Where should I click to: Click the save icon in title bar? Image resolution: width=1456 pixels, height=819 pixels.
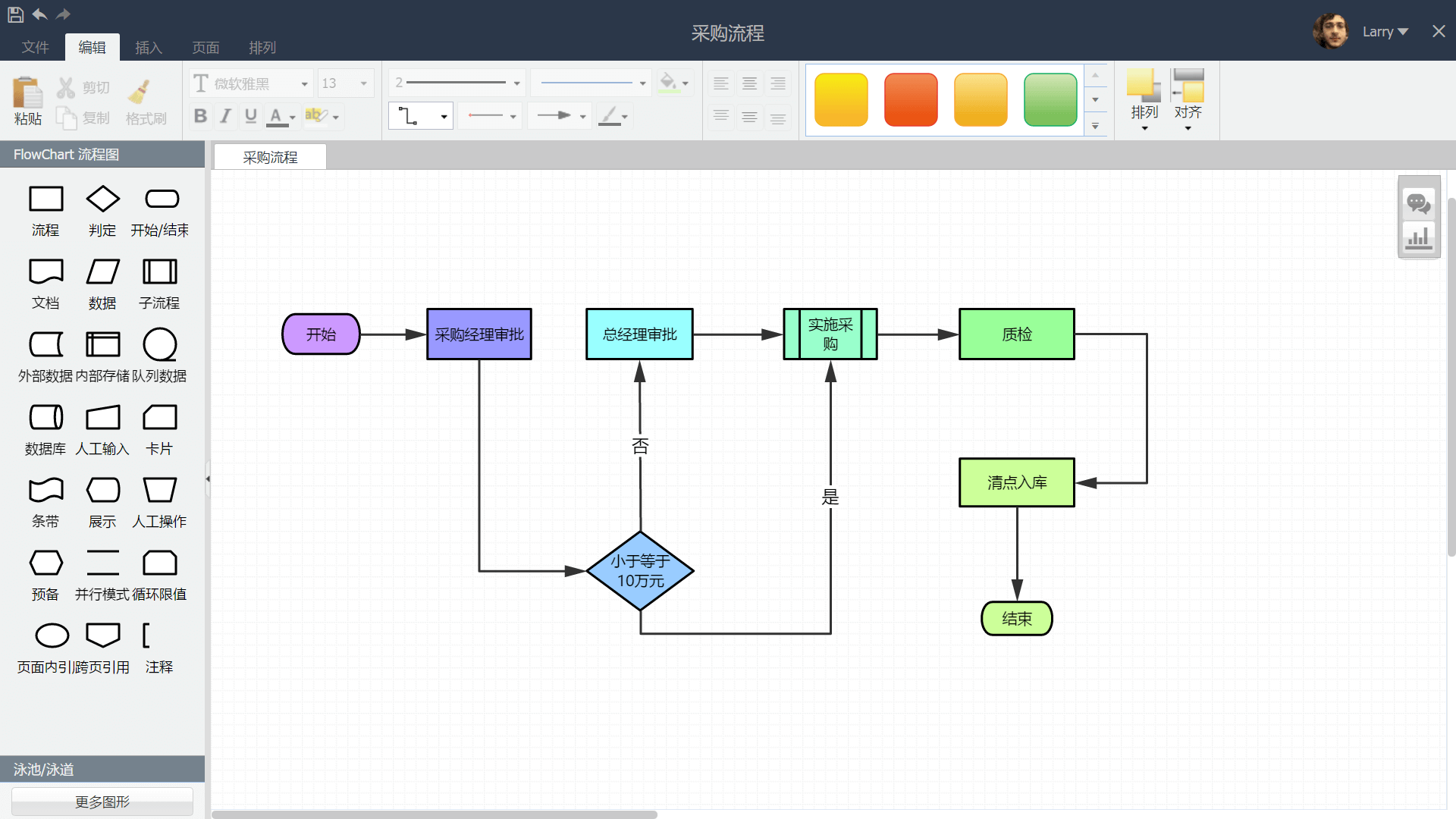(15, 14)
